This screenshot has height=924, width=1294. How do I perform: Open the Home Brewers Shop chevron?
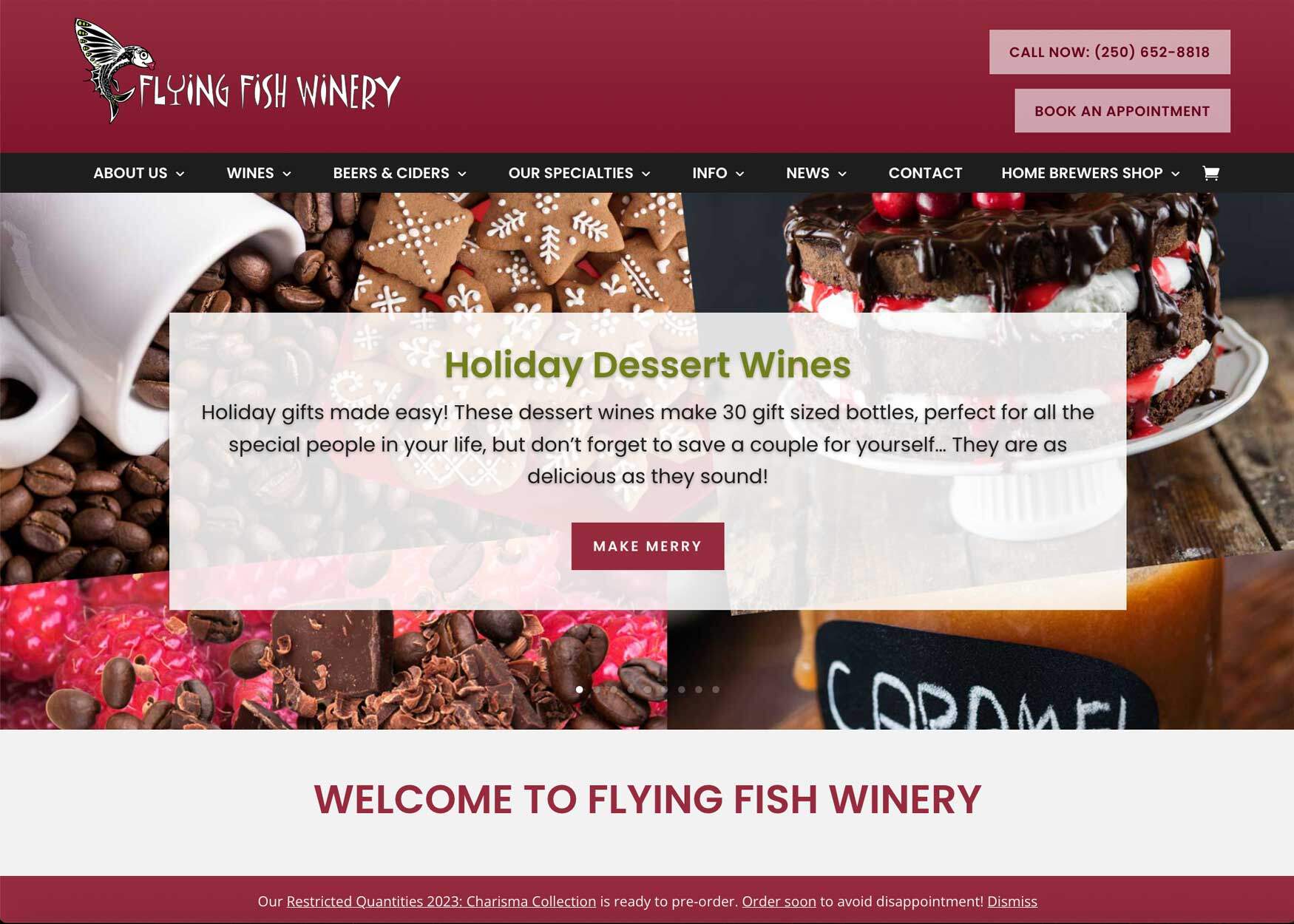[x=1175, y=174]
